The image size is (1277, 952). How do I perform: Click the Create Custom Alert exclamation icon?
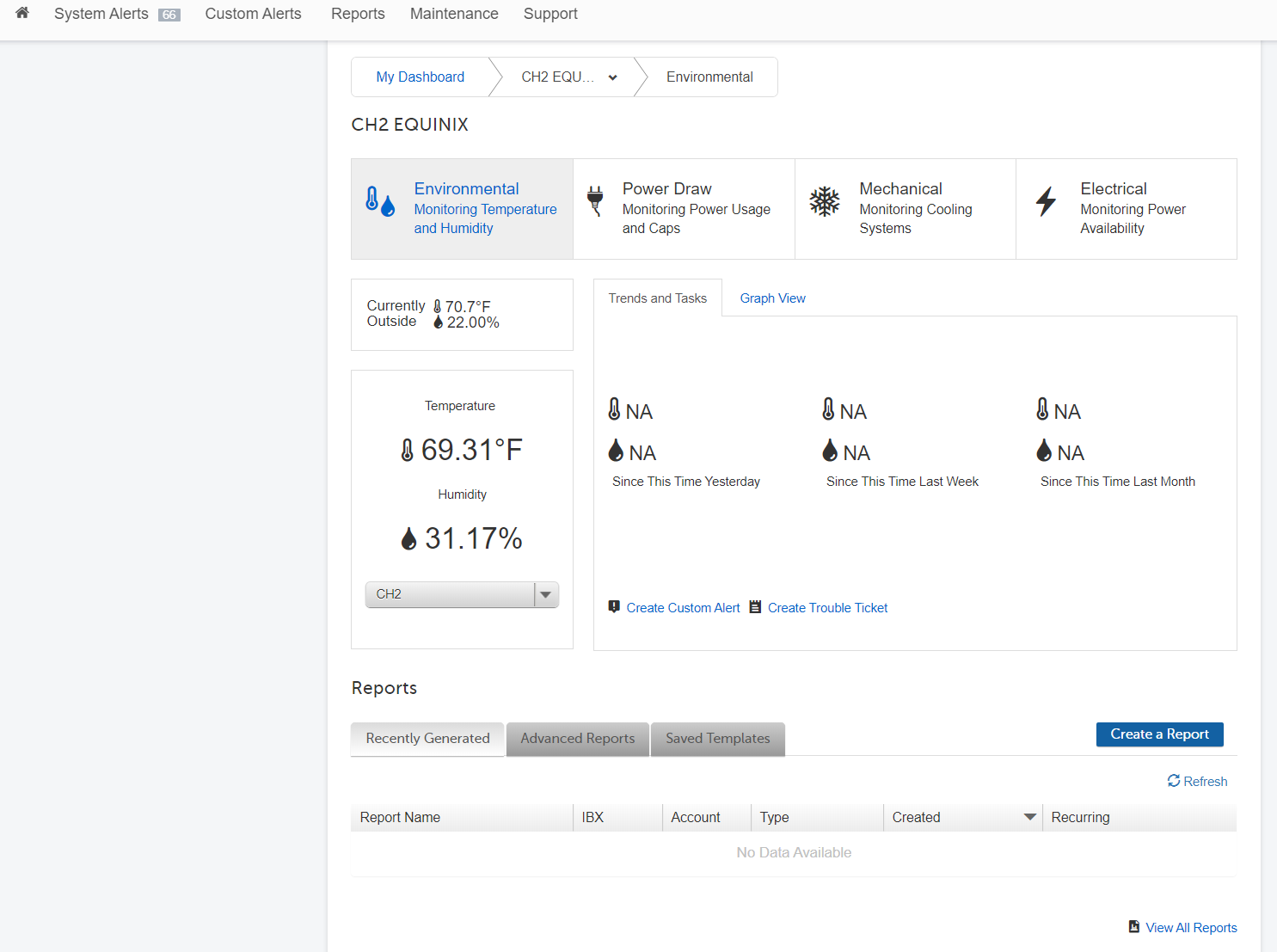614,606
